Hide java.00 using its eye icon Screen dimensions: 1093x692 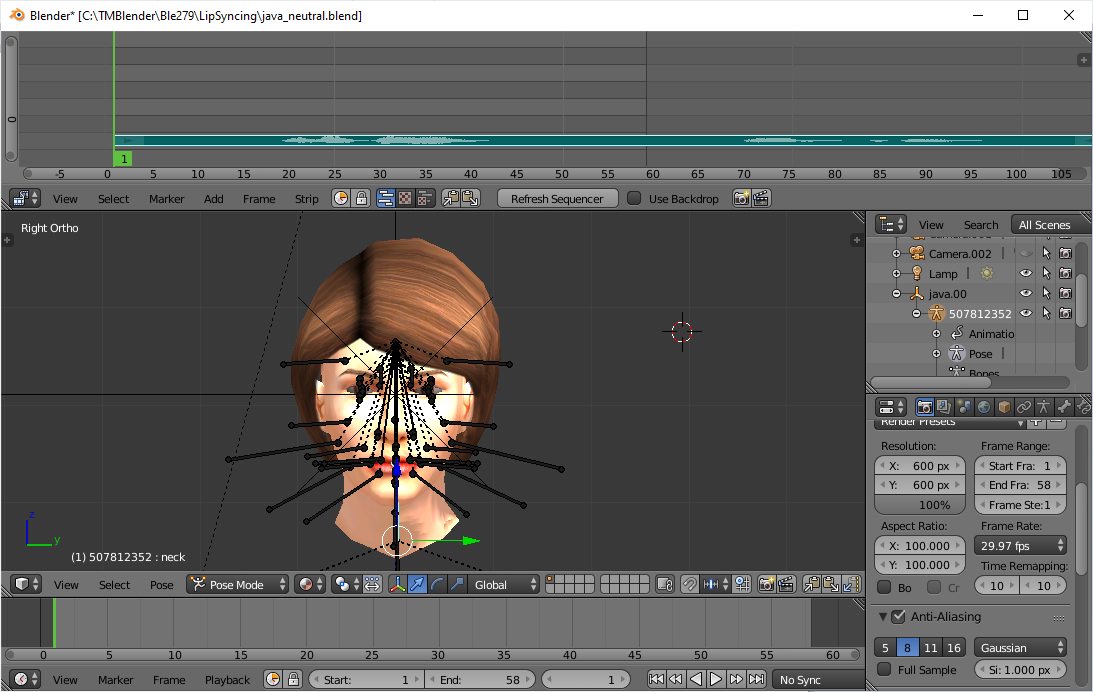(x=1026, y=293)
